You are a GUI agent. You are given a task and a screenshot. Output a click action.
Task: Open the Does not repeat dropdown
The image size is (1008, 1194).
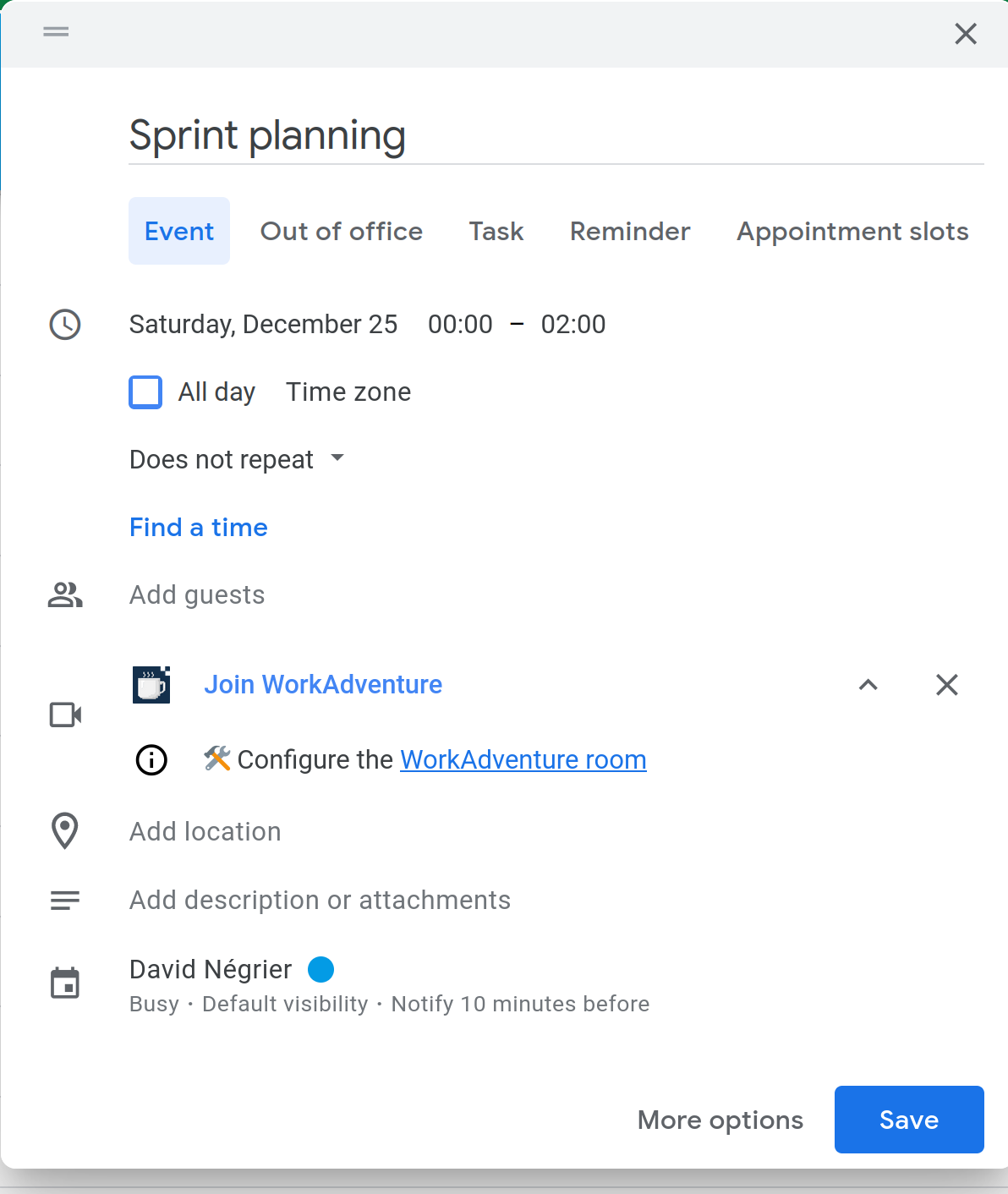pyautogui.click(x=238, y=459)
